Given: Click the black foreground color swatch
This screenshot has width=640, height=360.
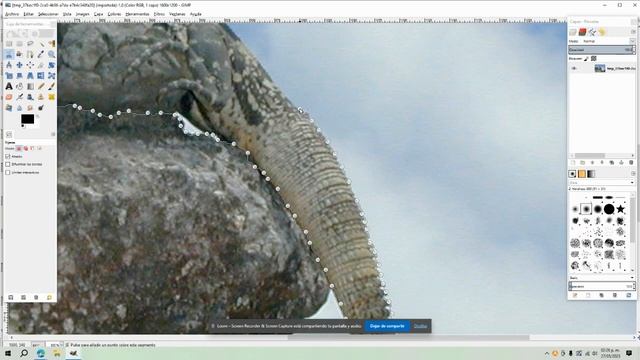Looking at the screenshot, I should pyautogui.click(x=27, y=119).
